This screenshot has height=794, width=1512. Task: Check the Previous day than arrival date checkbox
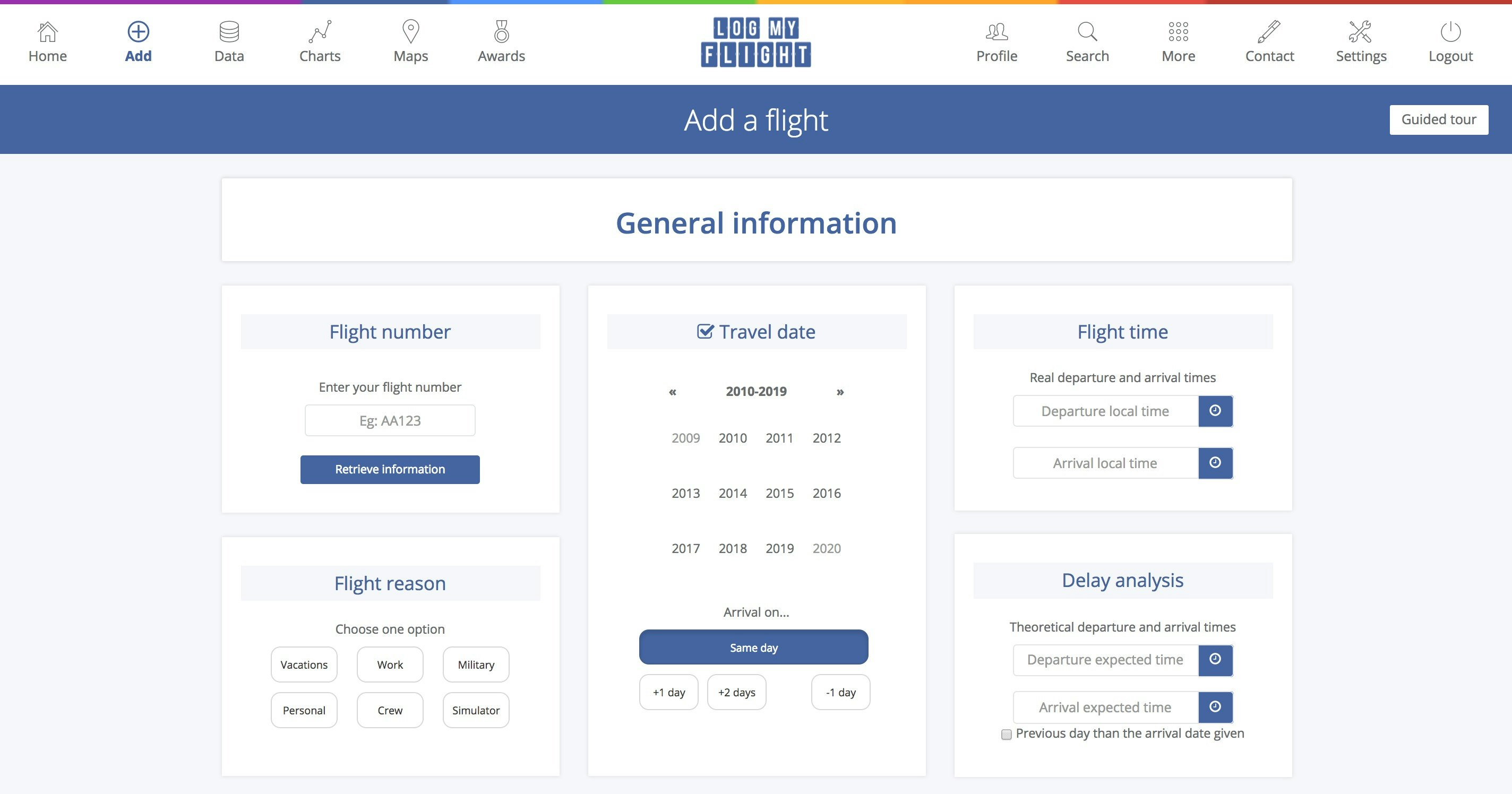1006,733
